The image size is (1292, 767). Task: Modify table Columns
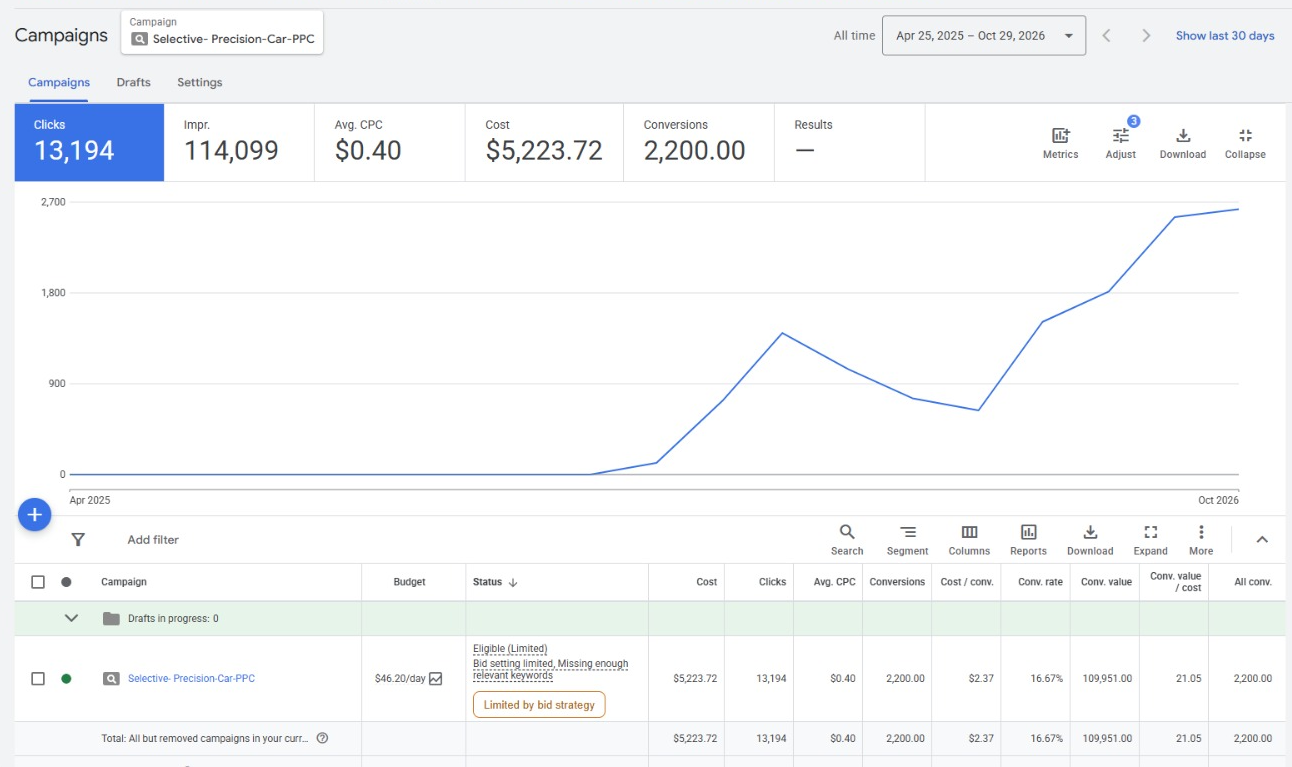pyautogui.click(x=969, y=540)
